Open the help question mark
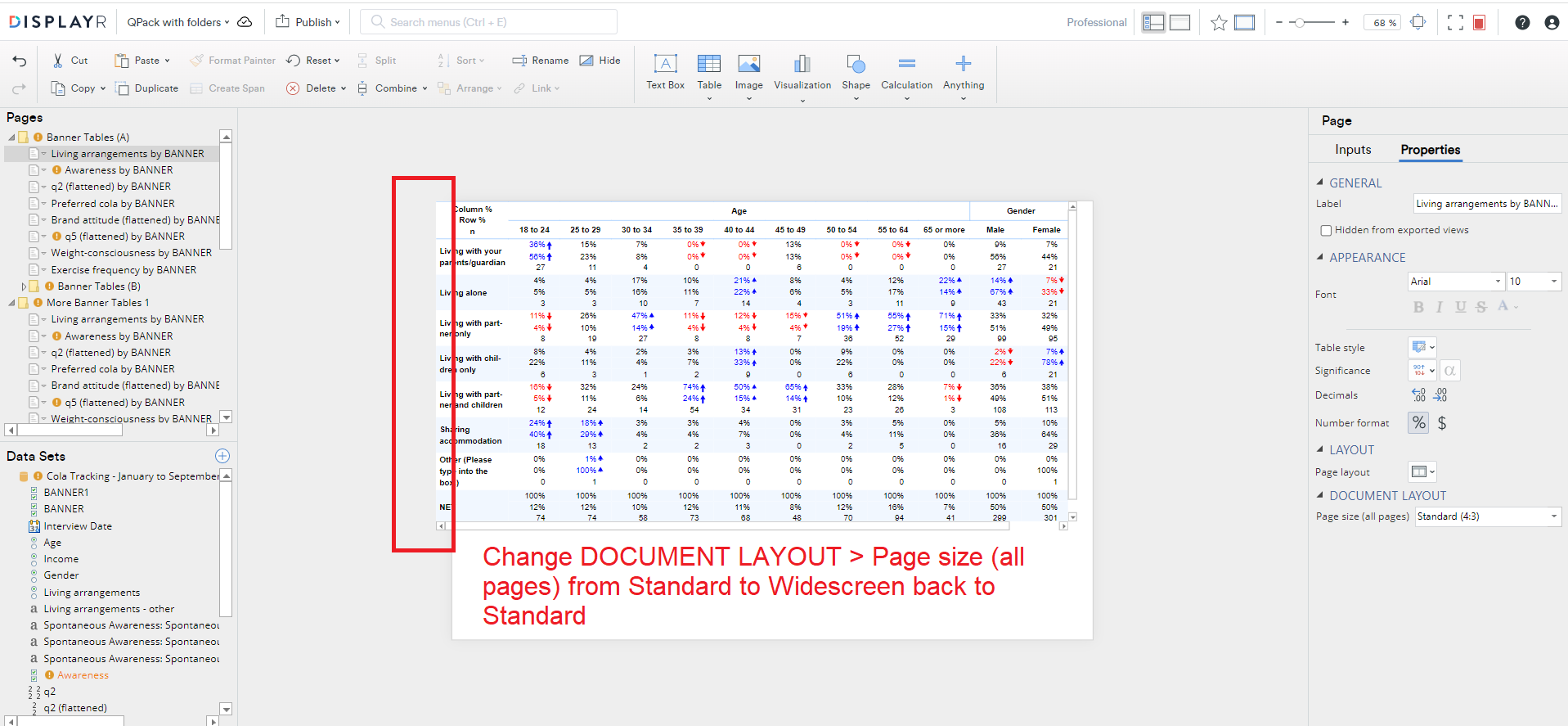 point(1522,23)
